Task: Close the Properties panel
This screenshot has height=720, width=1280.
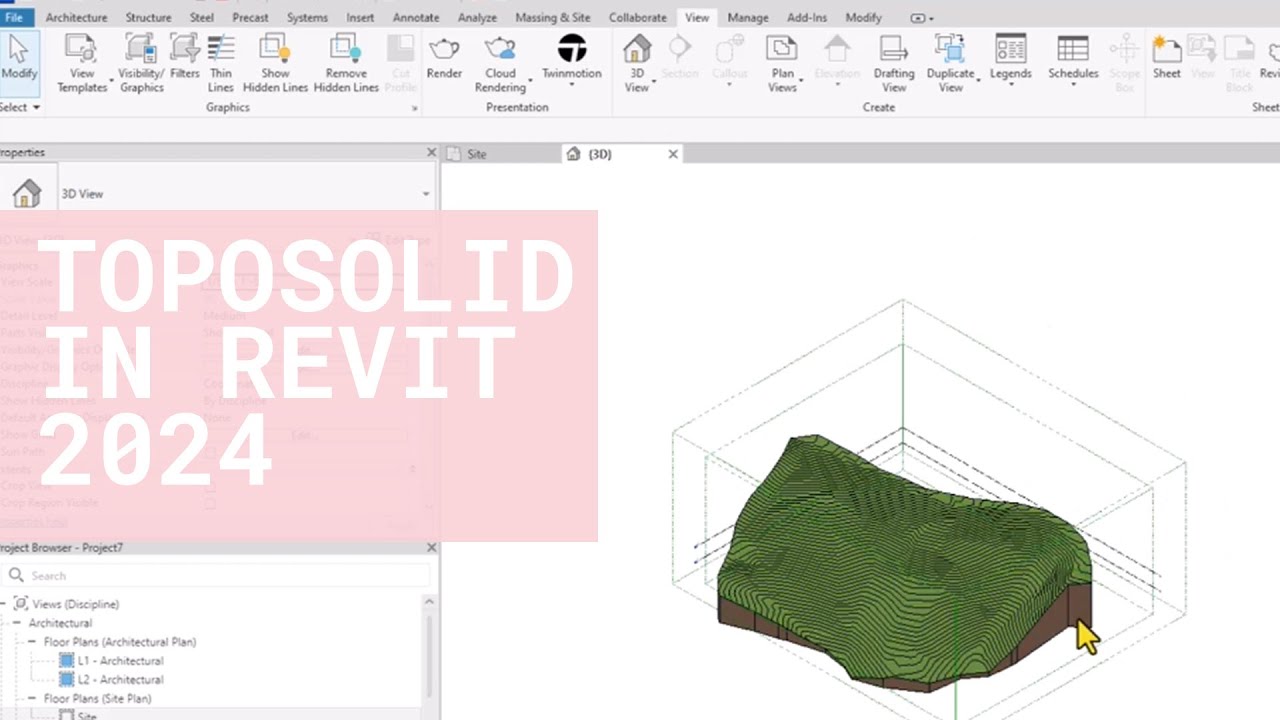Action: [432, 152]
